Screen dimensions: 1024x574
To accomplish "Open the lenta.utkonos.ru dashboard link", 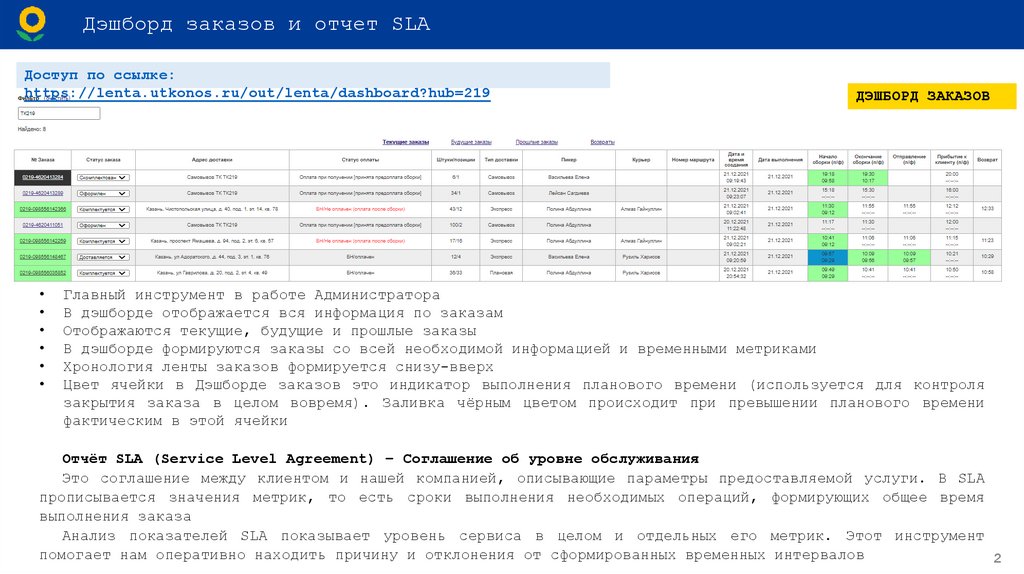I will 256,93.
